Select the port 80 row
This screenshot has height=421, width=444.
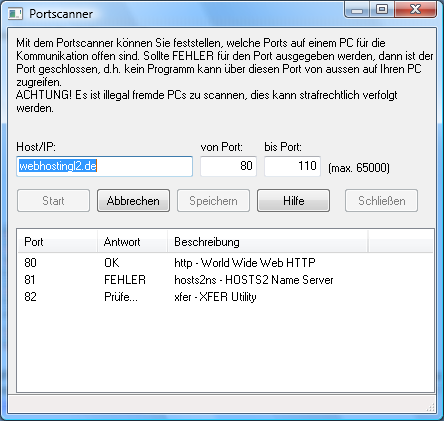click(x=225, y=263)
